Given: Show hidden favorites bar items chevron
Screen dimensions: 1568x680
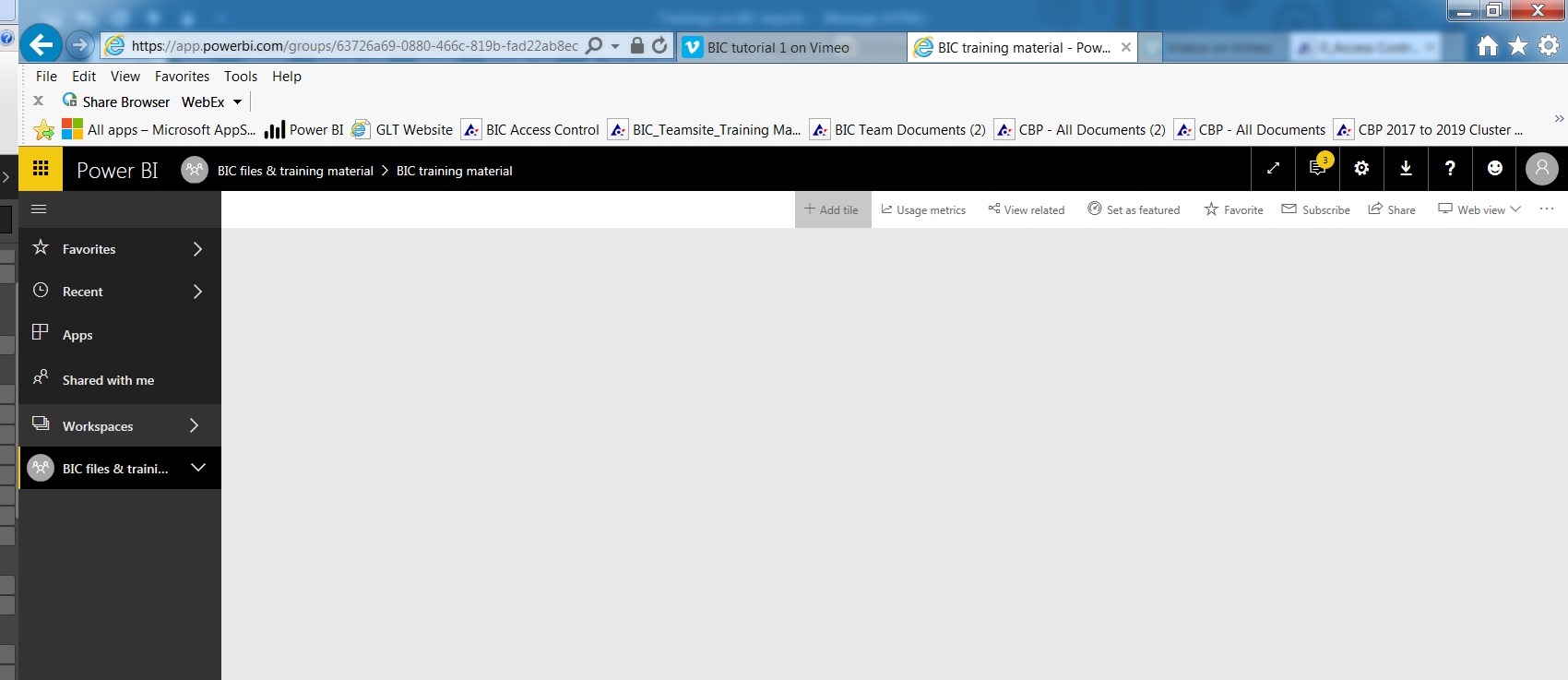Looking at the screenshot, I should pyautogui.click(x=1559, y=118).
